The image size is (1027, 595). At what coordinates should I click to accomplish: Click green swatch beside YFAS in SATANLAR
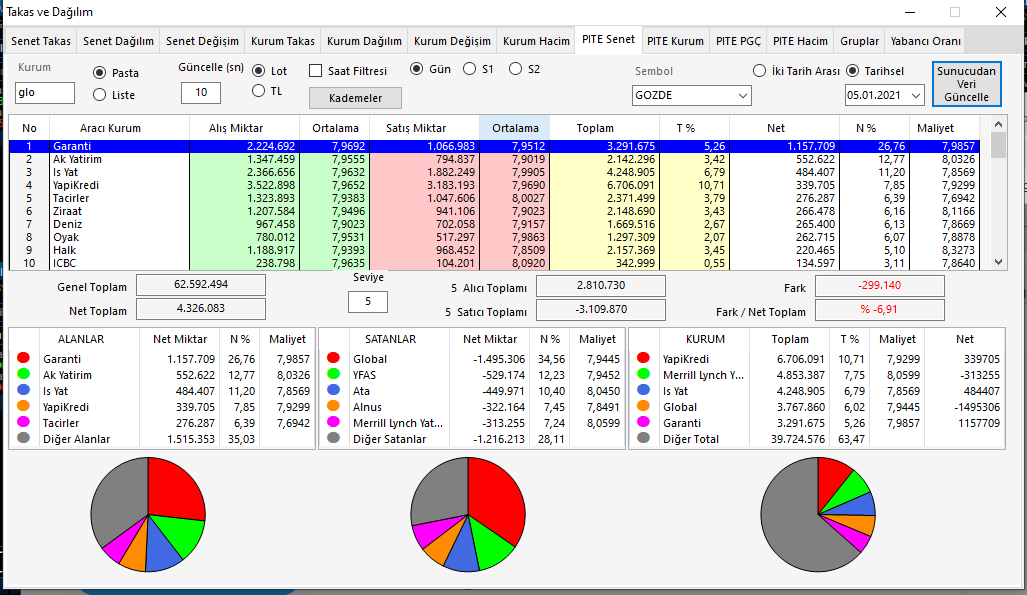click(x=333, y=374)
